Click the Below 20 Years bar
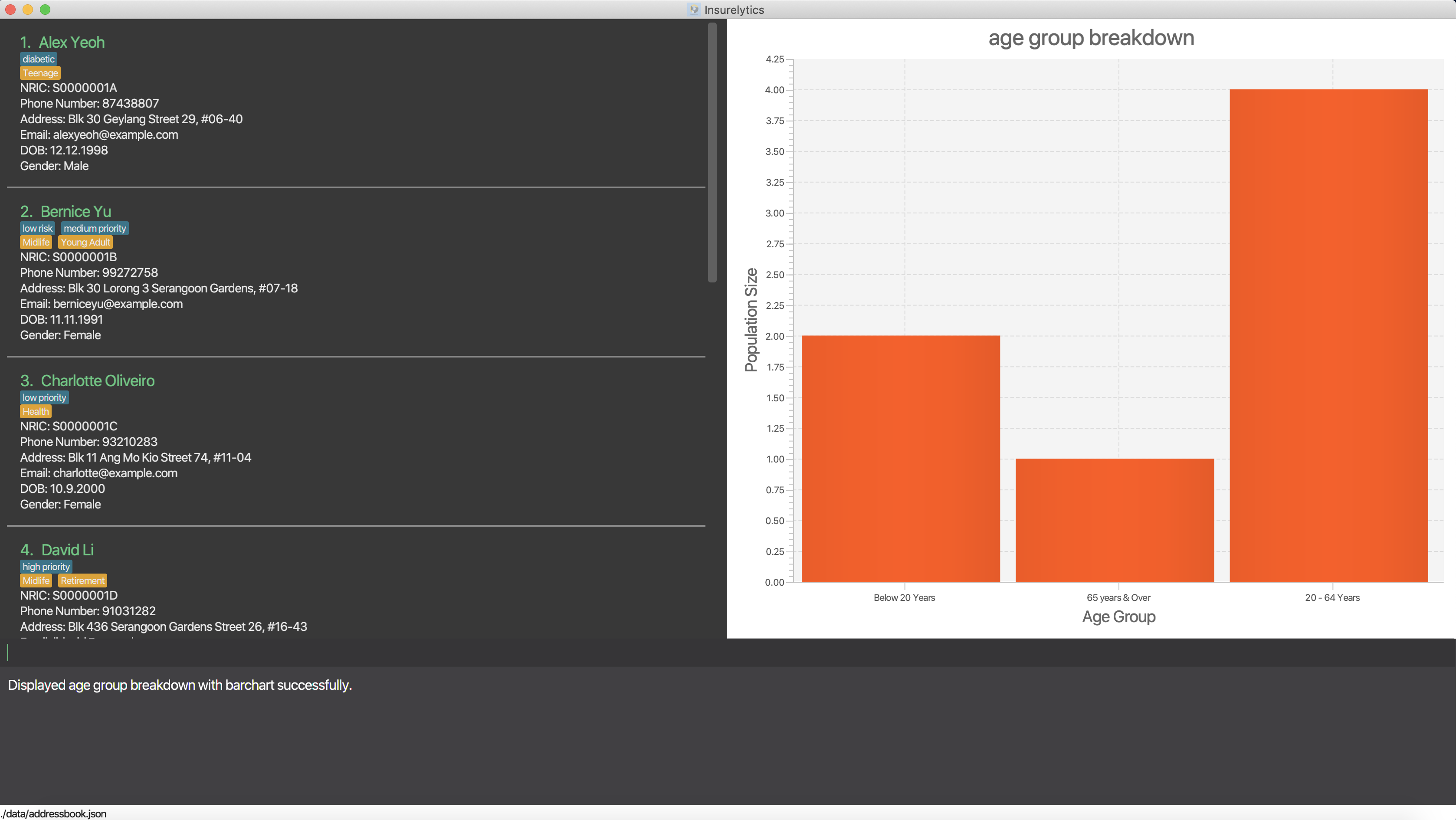 coord(900,458)
